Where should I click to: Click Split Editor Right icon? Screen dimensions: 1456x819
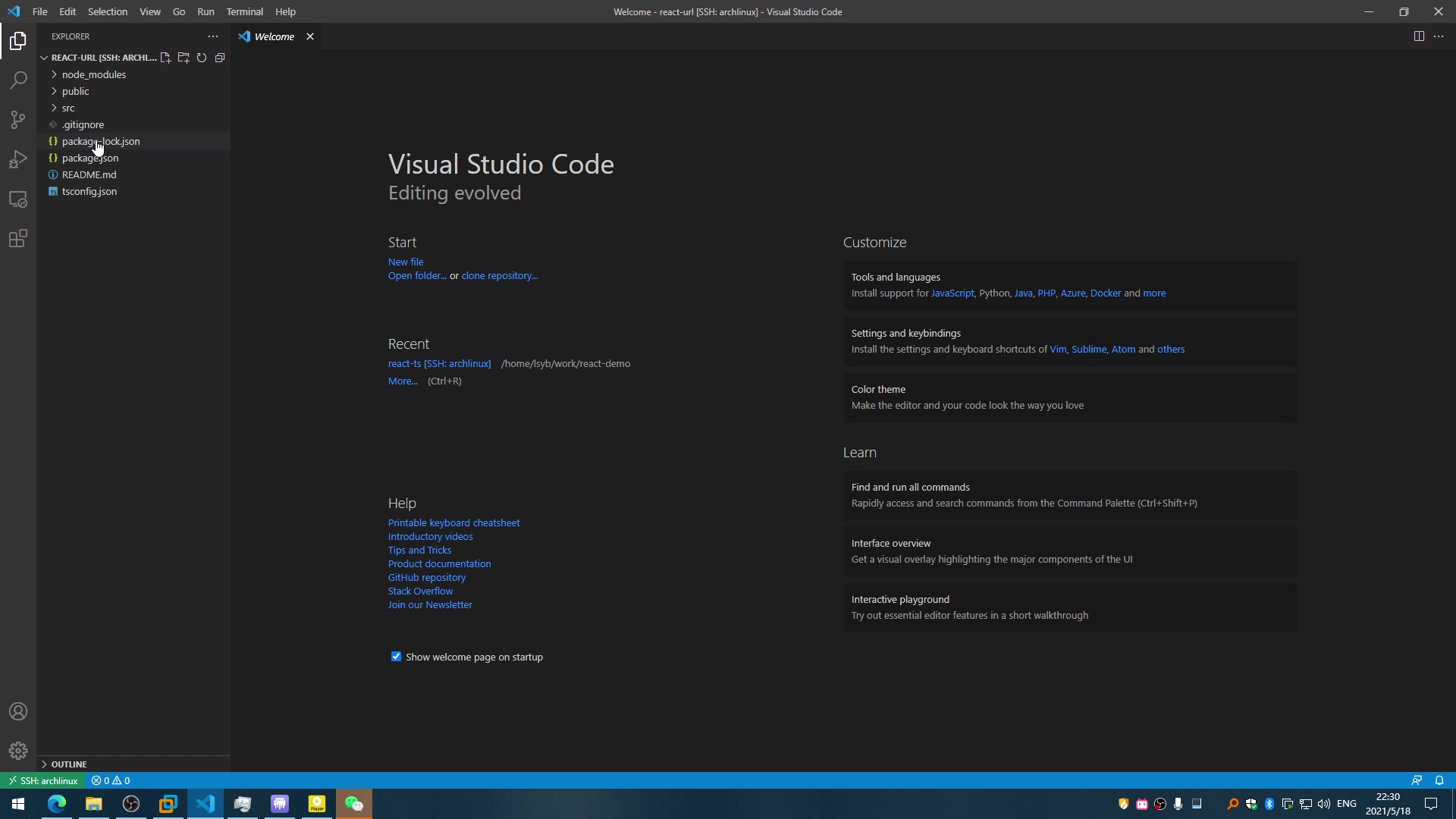point(1419,36)
